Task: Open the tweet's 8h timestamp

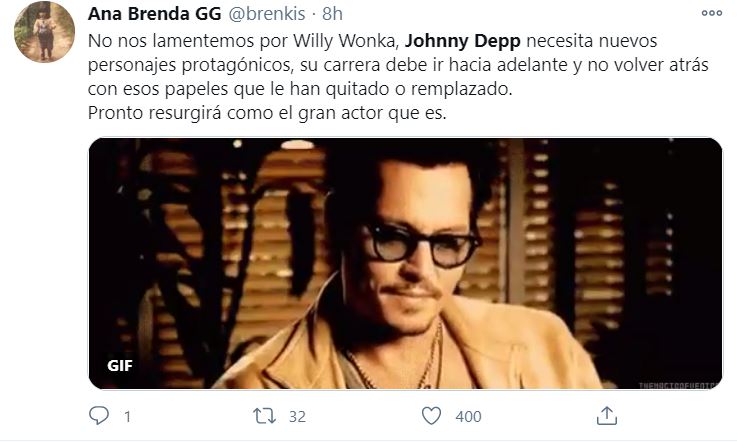Action: 332,14
